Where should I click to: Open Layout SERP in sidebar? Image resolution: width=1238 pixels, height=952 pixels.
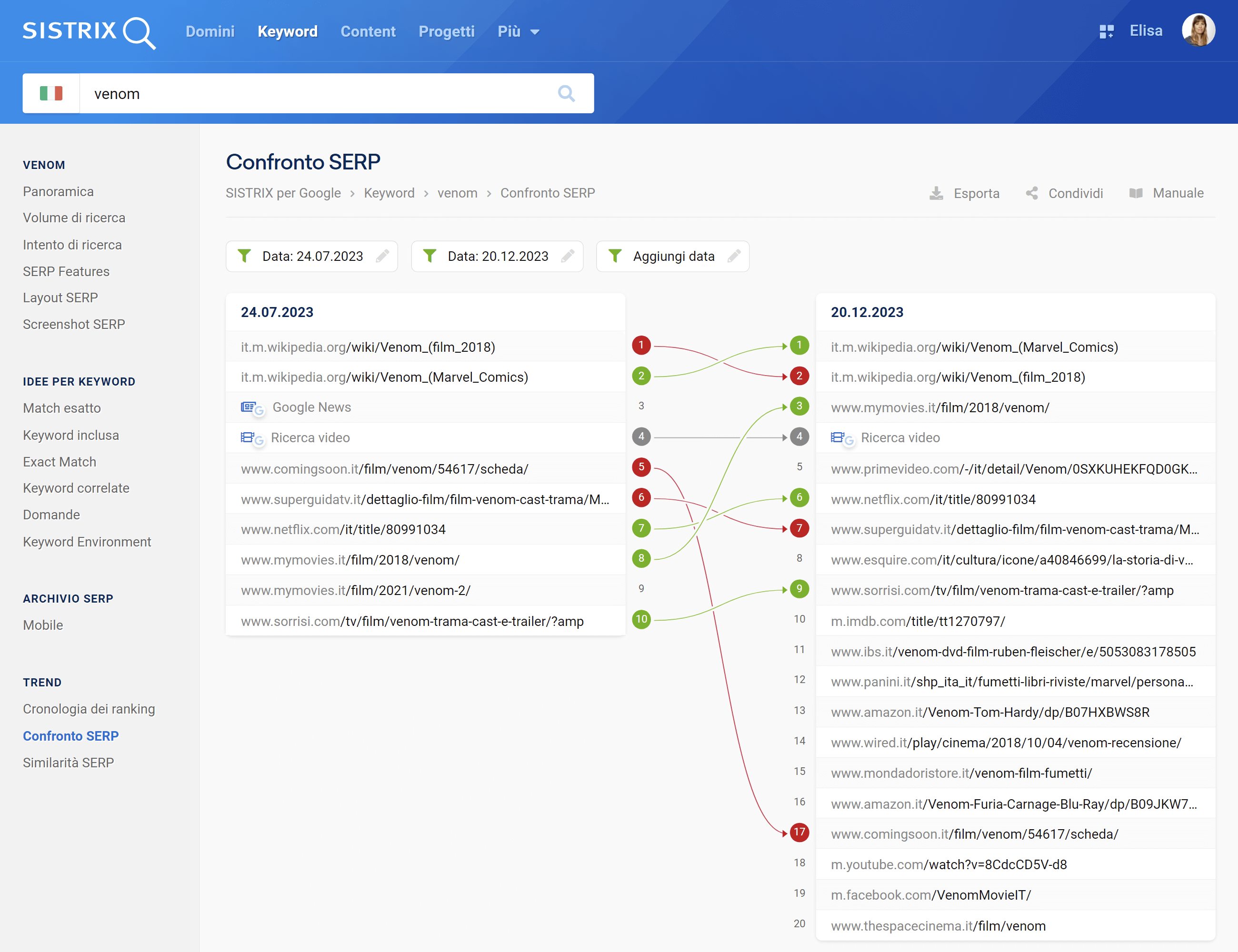(60, 298)
